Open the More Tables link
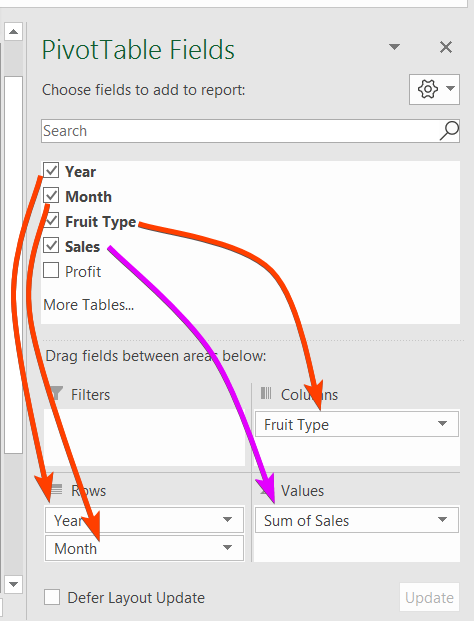The image size is (474, 621). tap(88, 305)
